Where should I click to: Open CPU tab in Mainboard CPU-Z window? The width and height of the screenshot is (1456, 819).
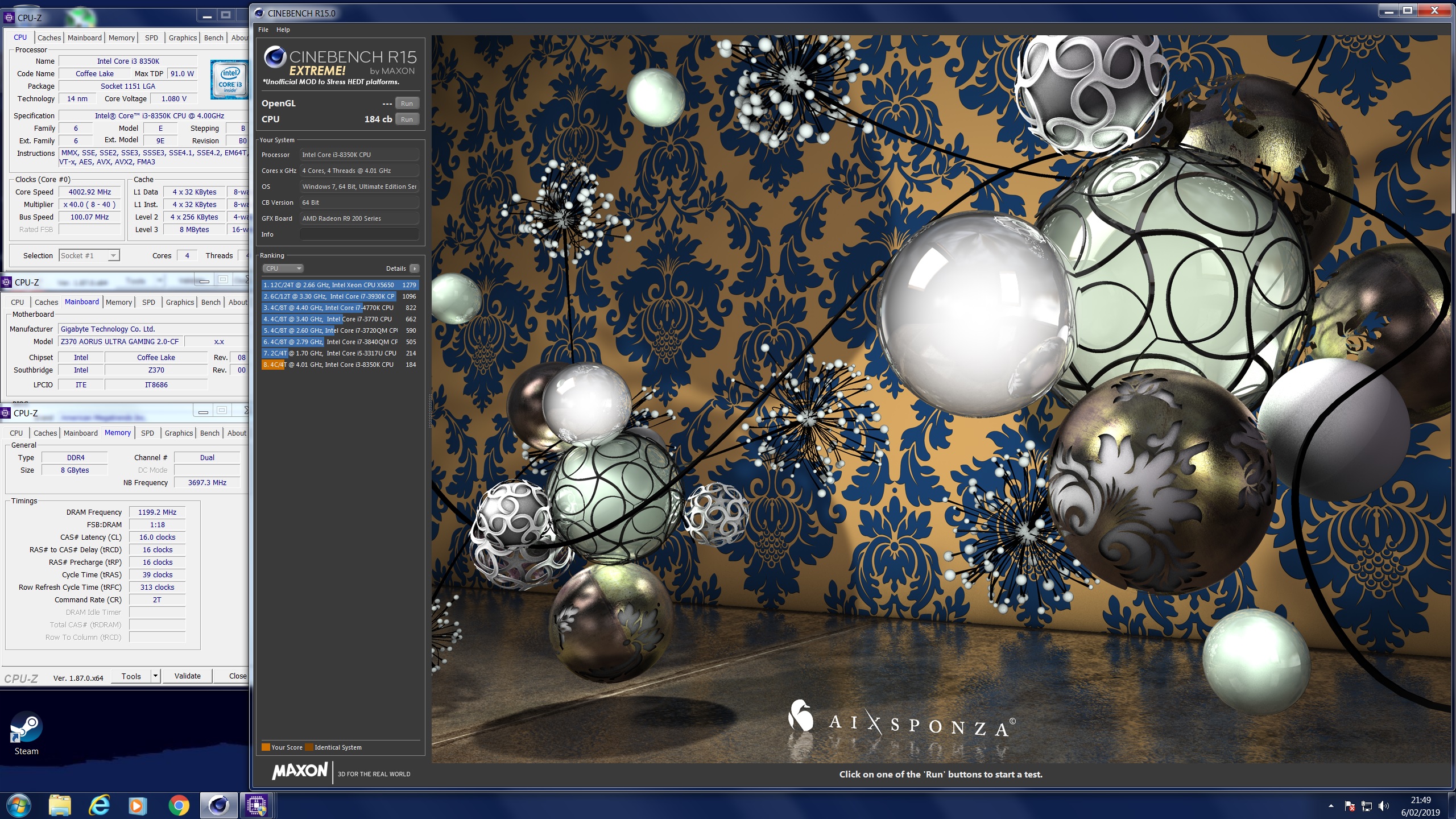click(18, 302)
